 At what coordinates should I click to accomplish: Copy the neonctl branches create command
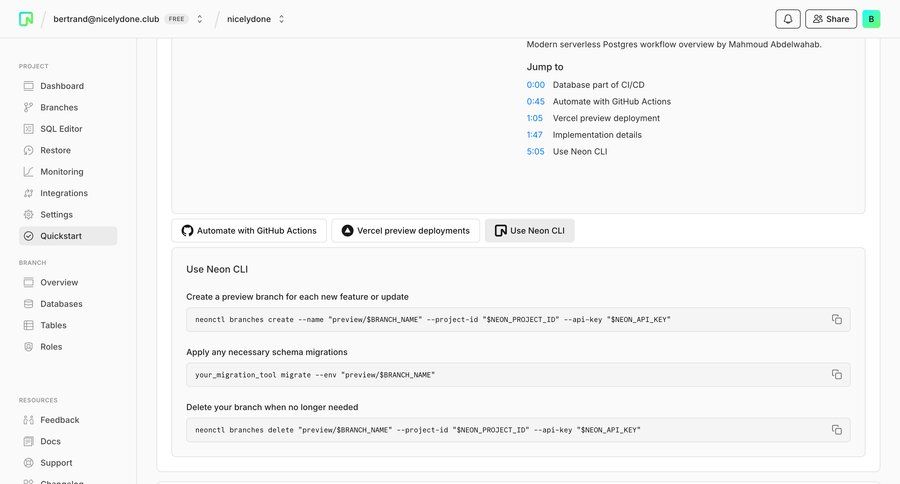coord(837,319)
